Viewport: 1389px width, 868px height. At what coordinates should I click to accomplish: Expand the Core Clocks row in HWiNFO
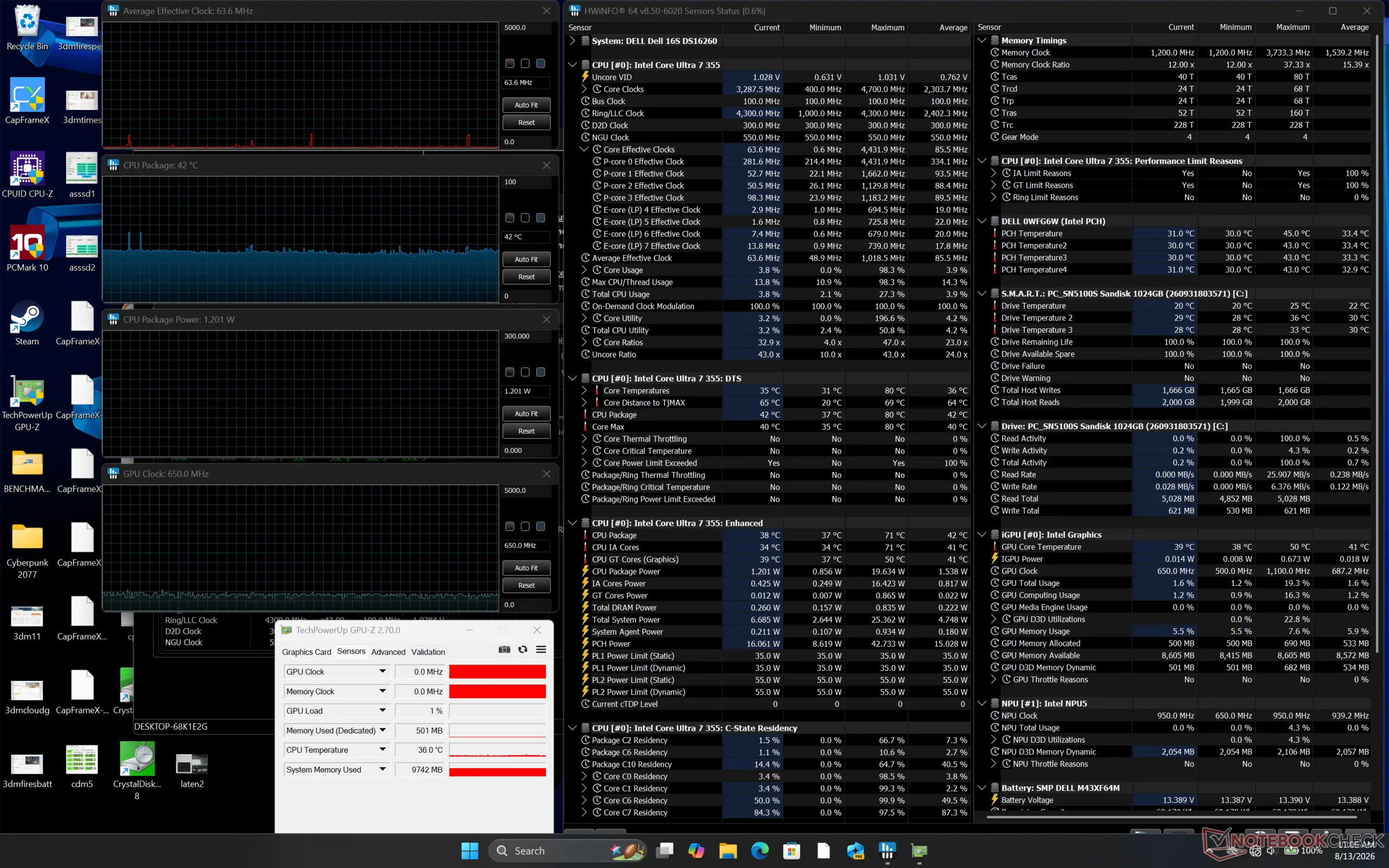pos(584,89)
